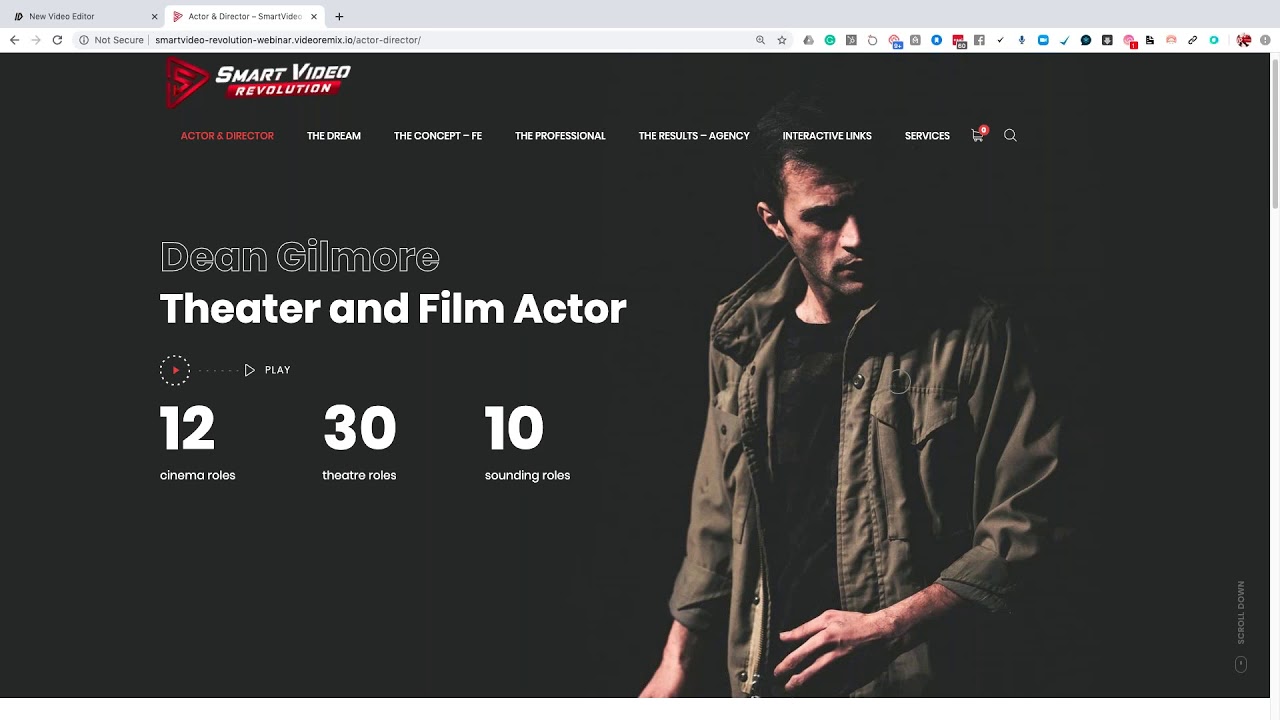Close the New Video Editor tab
The image size is (1280, 720).
click(154, 16)
